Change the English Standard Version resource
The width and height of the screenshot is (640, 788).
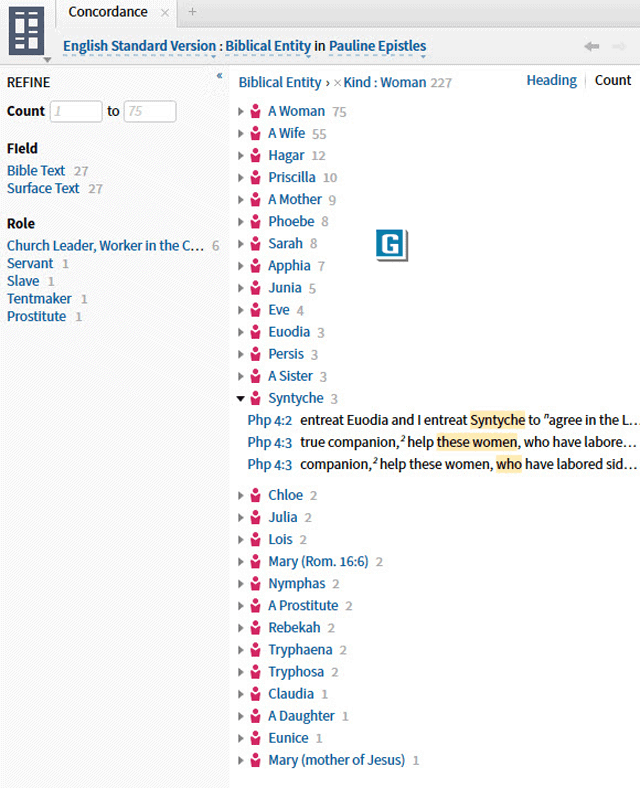139,46
